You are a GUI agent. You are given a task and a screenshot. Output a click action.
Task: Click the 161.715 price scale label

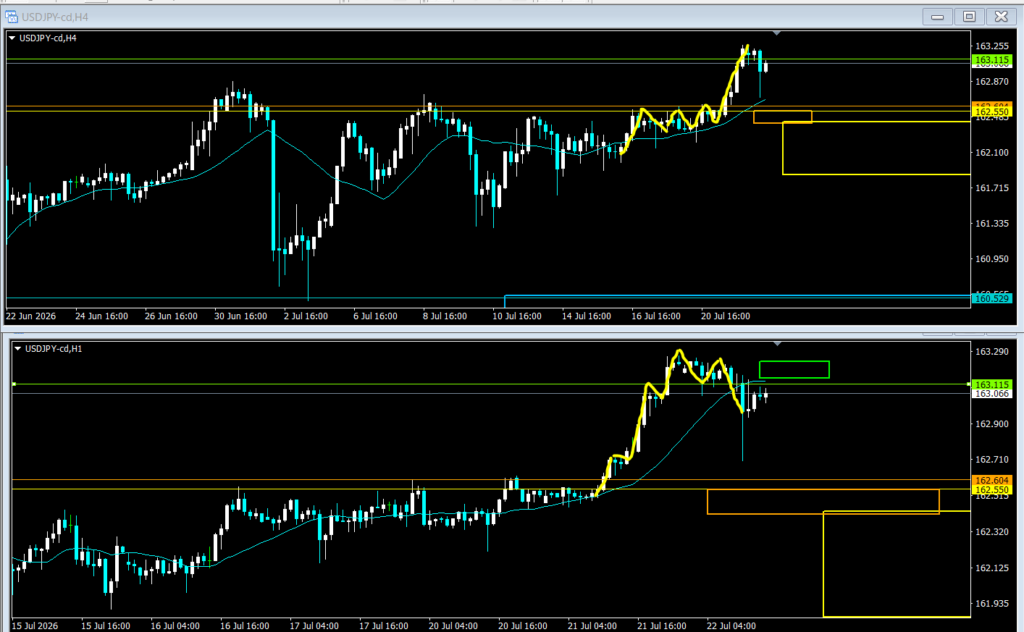click(x=991, y=188)
